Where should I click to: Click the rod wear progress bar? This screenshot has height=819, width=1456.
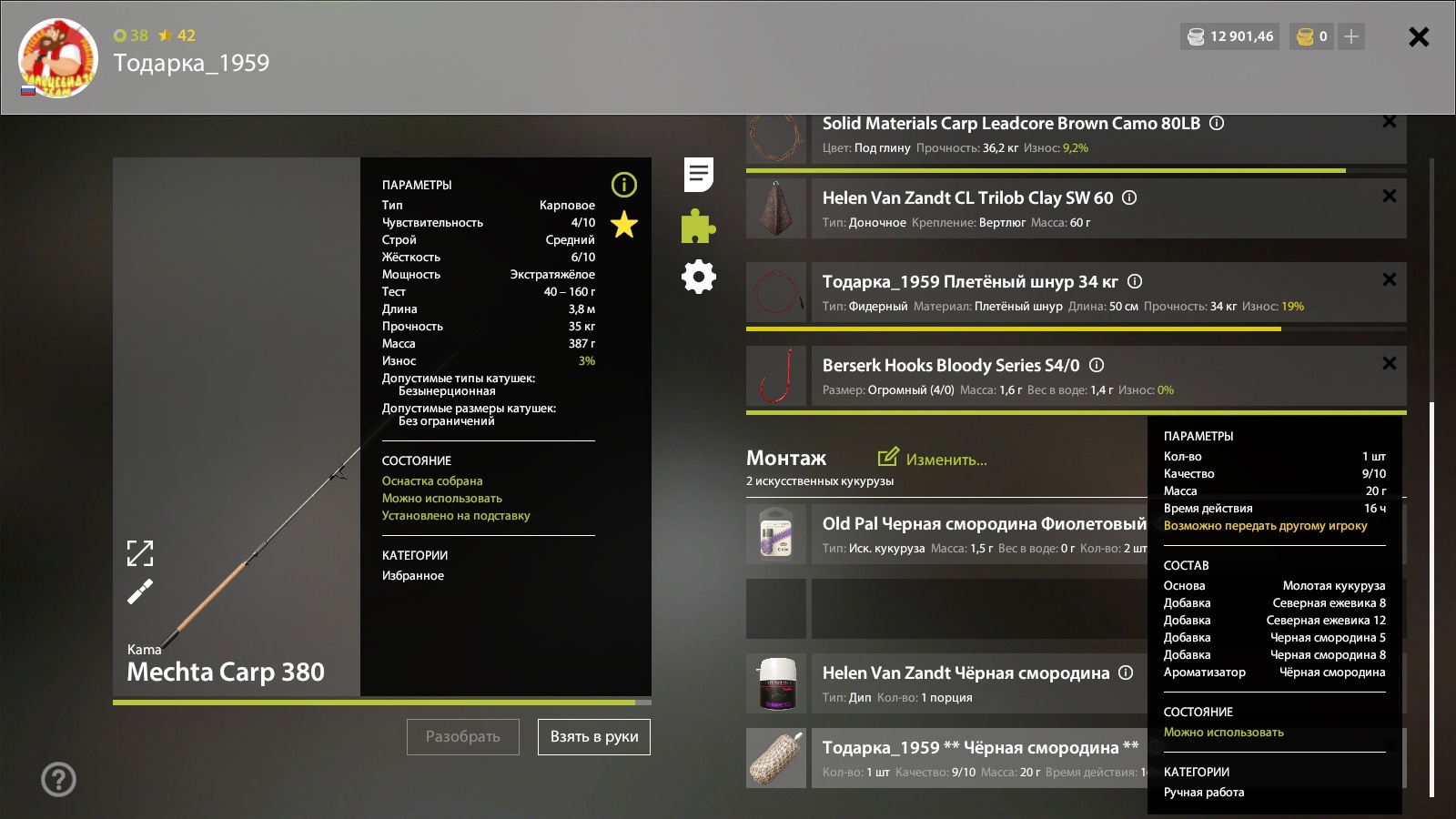[x=382, y=703]
